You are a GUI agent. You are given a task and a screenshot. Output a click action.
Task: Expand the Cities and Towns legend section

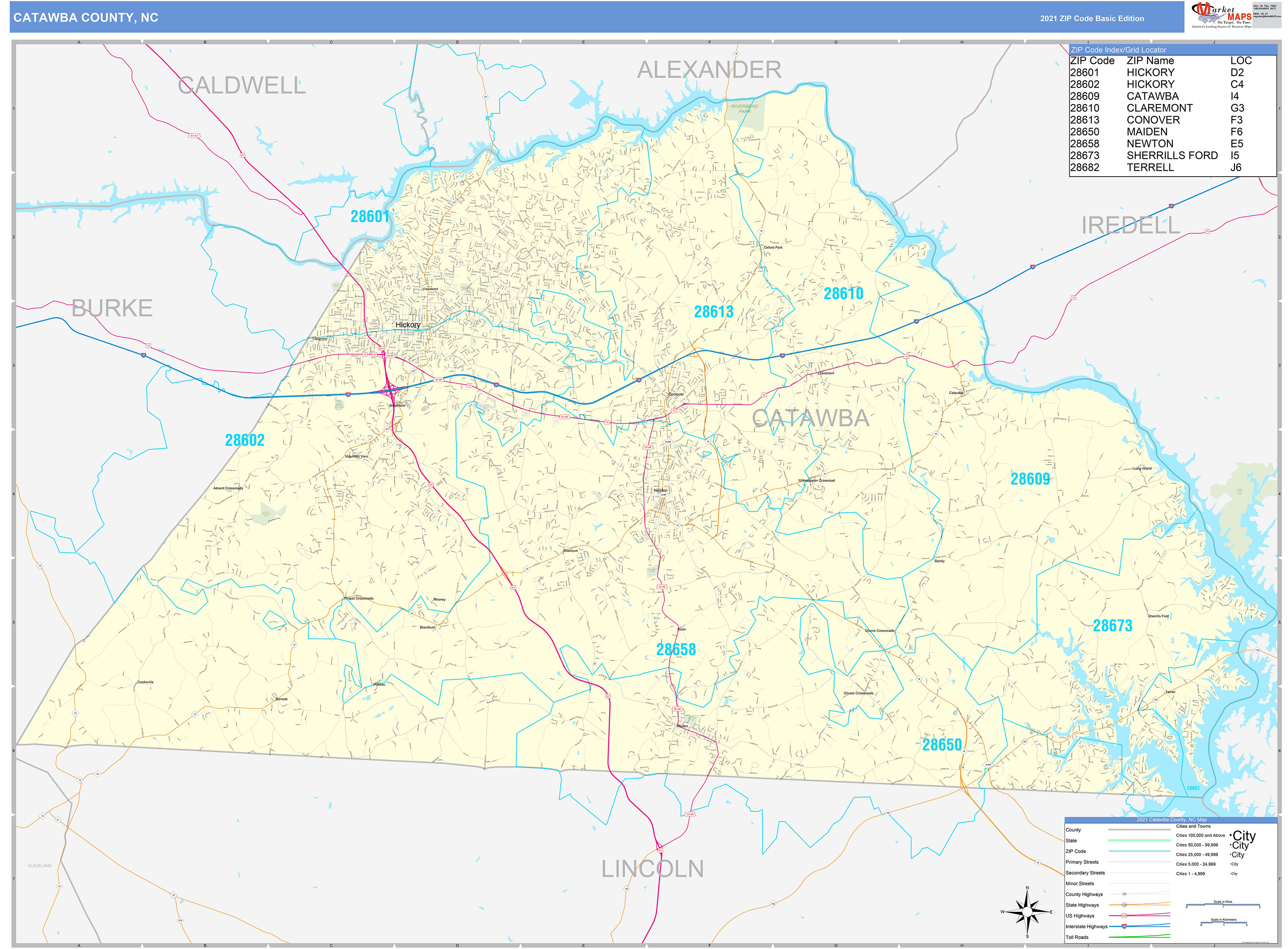click(1193, 827)
